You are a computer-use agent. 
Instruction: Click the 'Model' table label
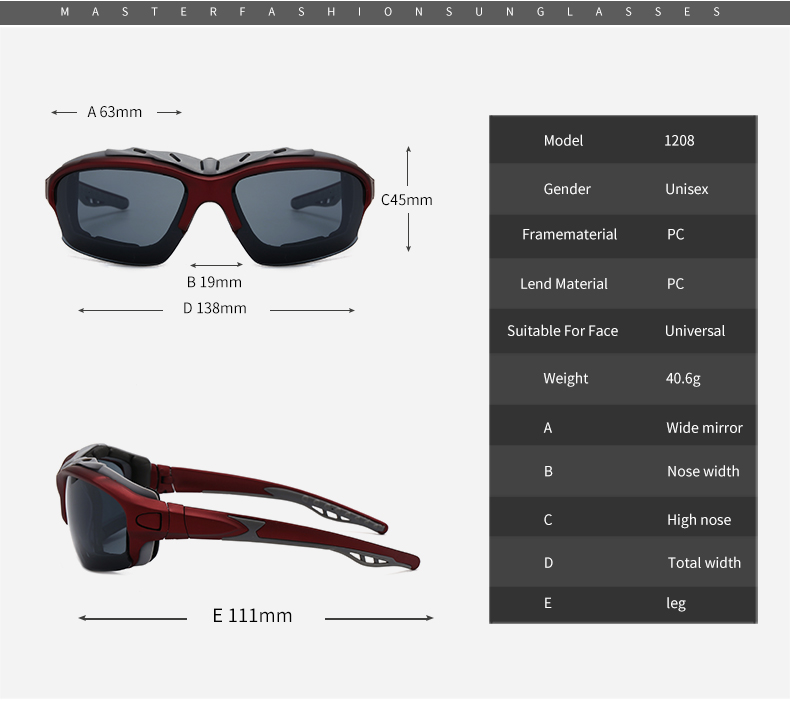563,141
